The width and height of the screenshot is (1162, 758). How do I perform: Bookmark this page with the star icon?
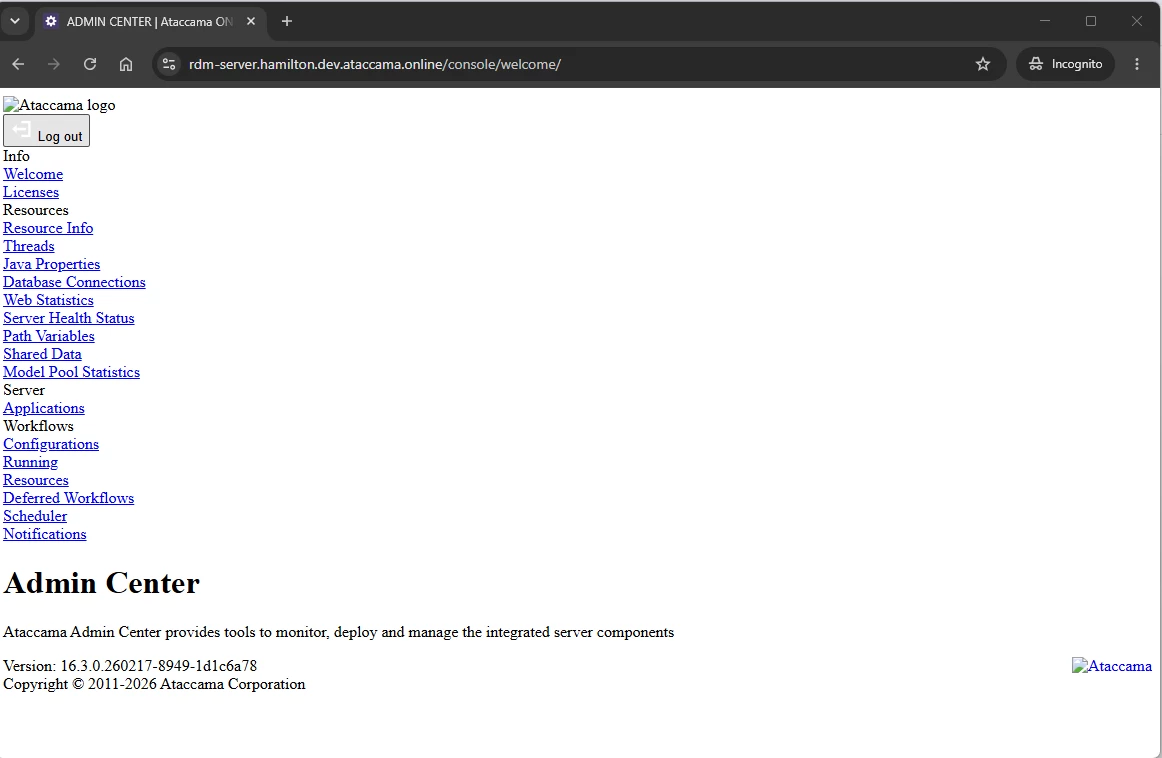click(x=983, y=64)
